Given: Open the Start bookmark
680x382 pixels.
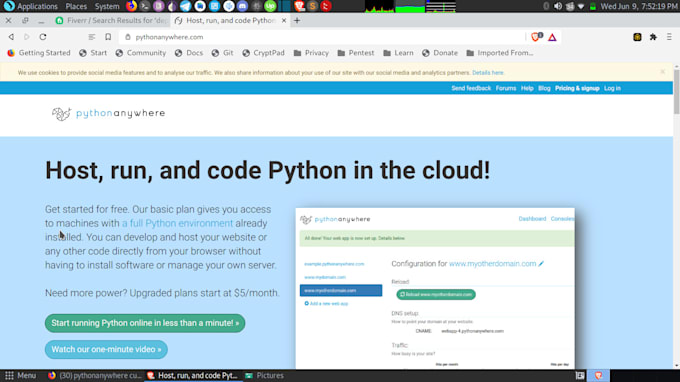Looking at the screenshot, I should point(93,53).
